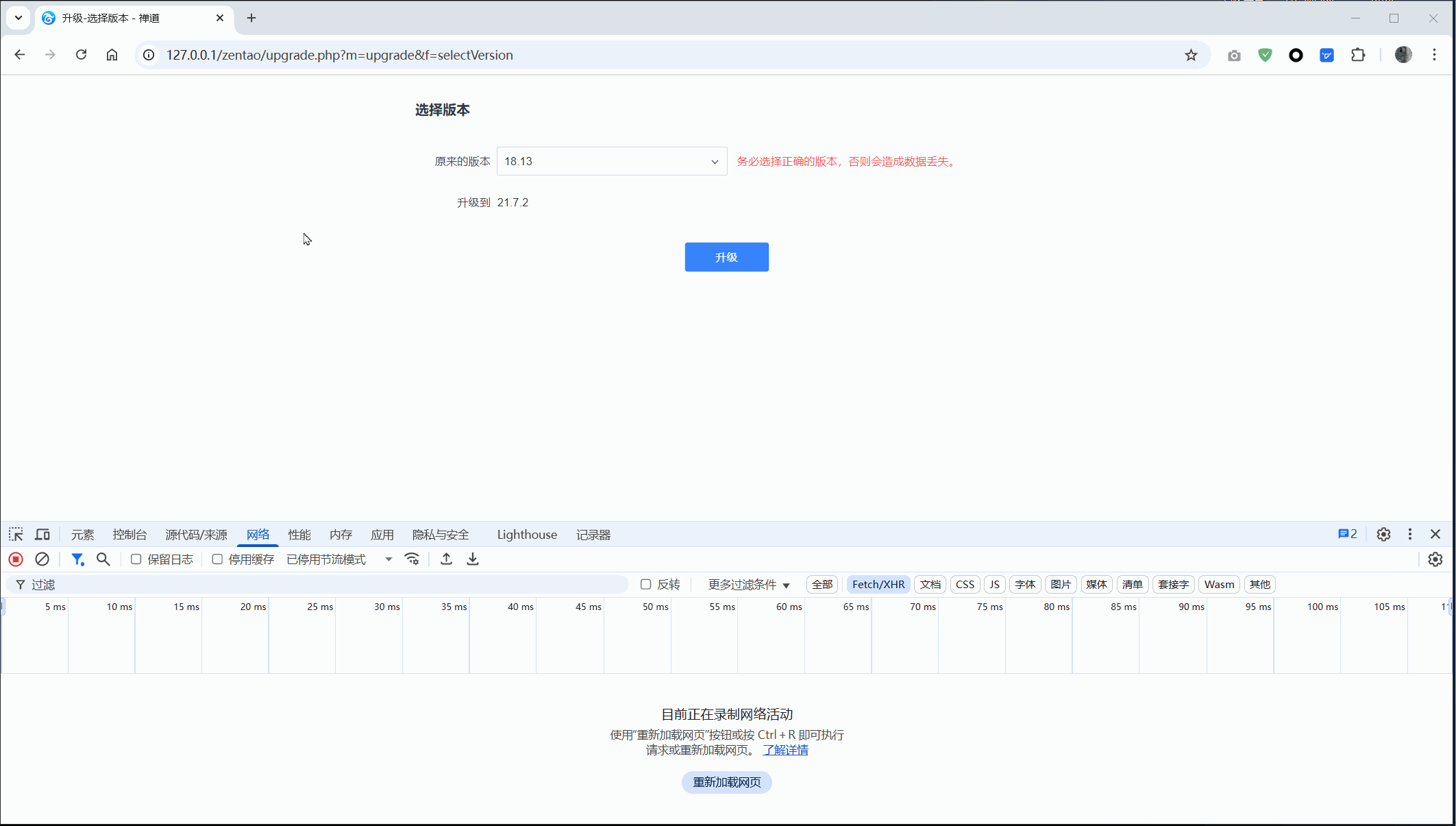Bookmark this page with the star icon
Screen dimensions: 1456x826
click(x=1191, y=55)
